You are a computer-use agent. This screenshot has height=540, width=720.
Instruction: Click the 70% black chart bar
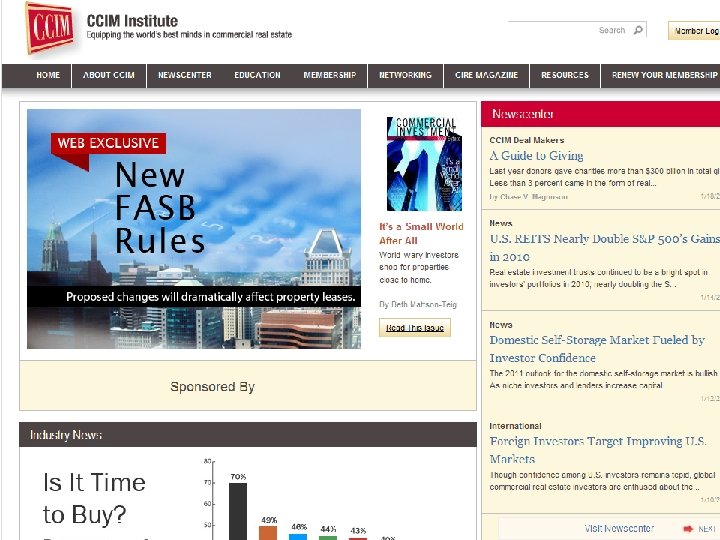tap(238, 511)
